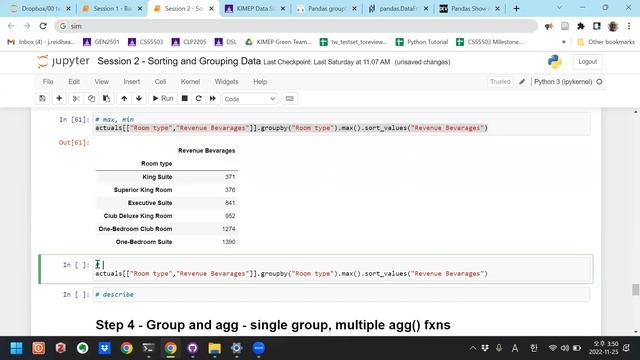Click the pencil edit icon near Trusted
The width and height of the screenshot is (640, 360).
click(x=522, y=82)
